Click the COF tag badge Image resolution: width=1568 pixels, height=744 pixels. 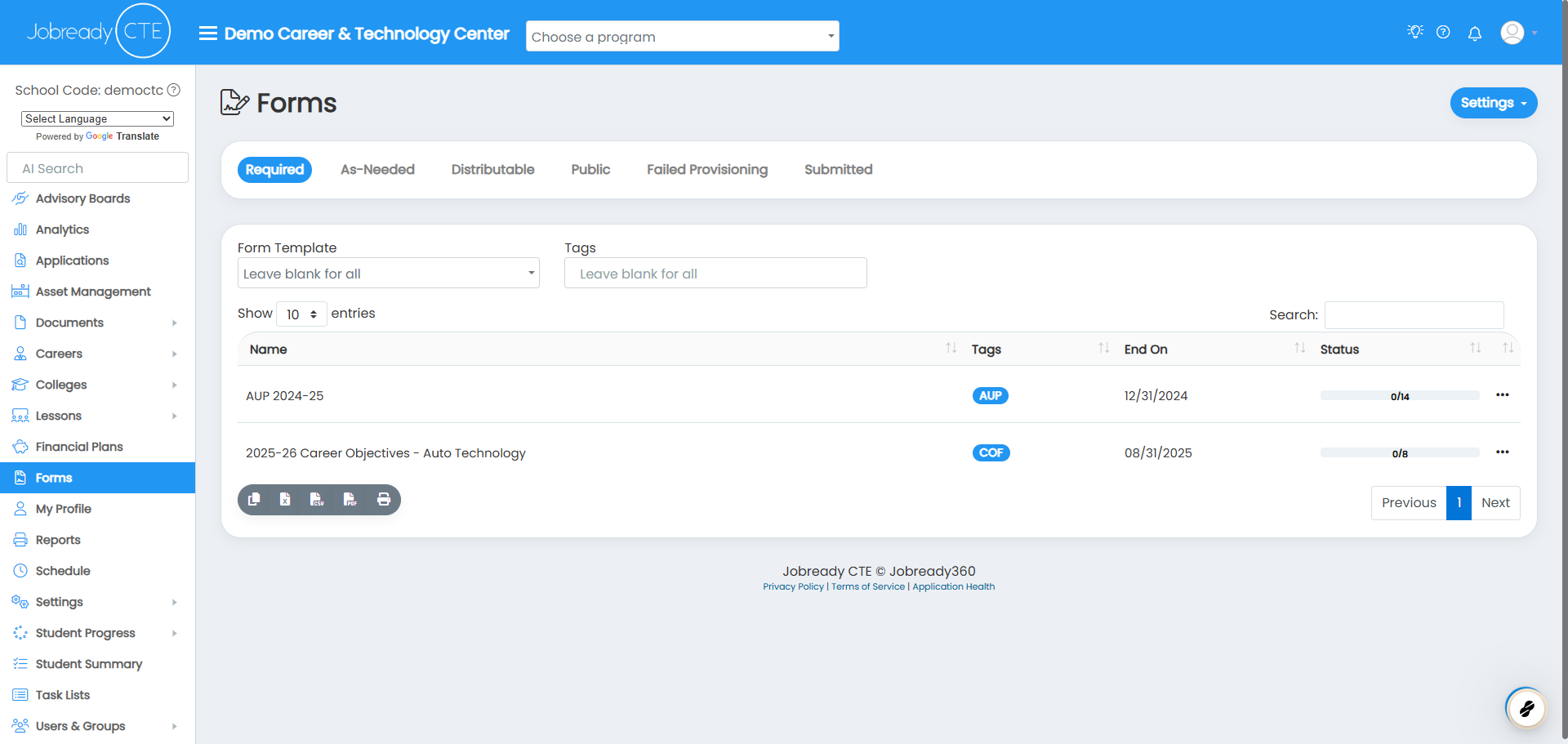coord(991,453)
